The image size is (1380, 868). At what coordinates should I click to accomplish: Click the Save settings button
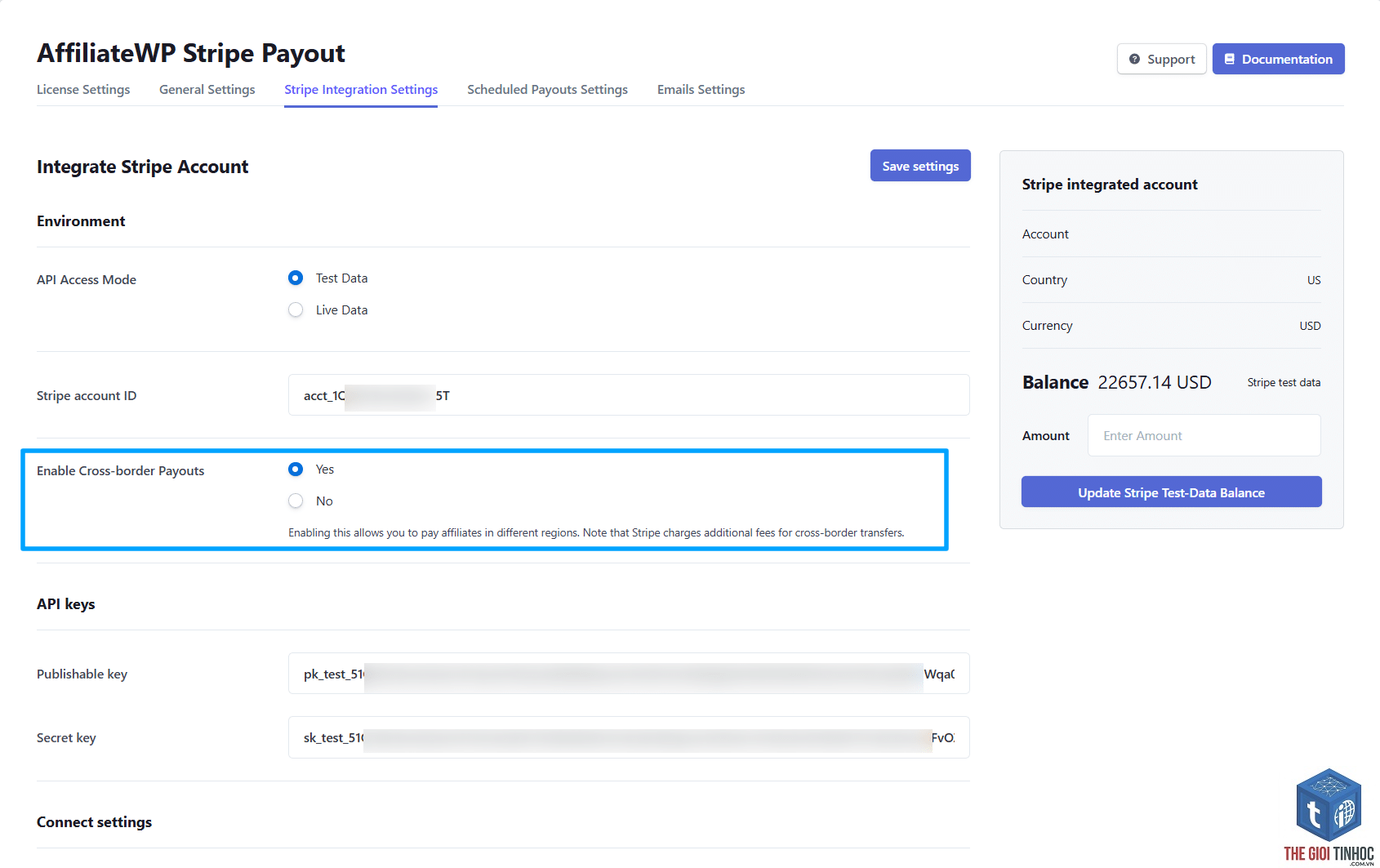click(920, 166)
